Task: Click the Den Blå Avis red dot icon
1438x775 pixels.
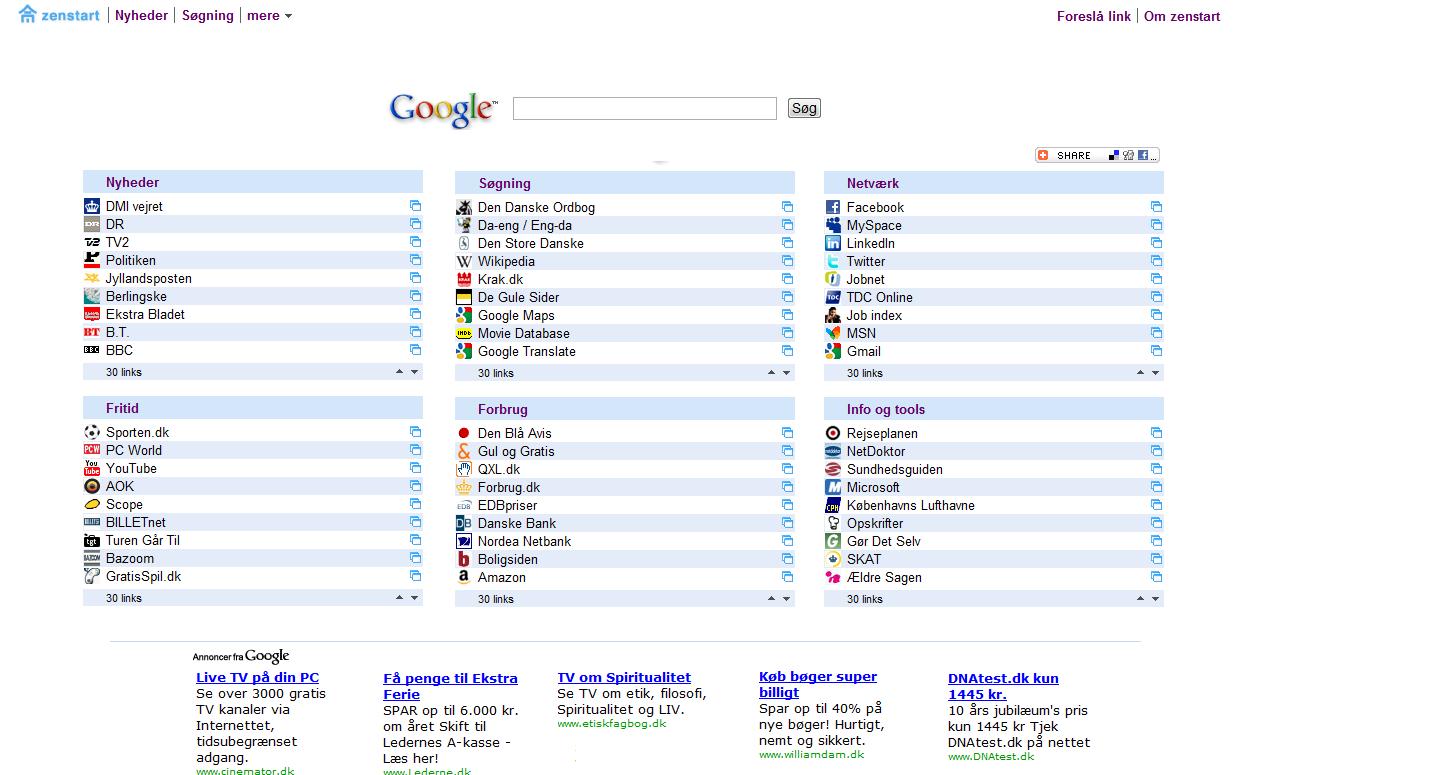Action: pyautogui.click(x=464, y=433)
